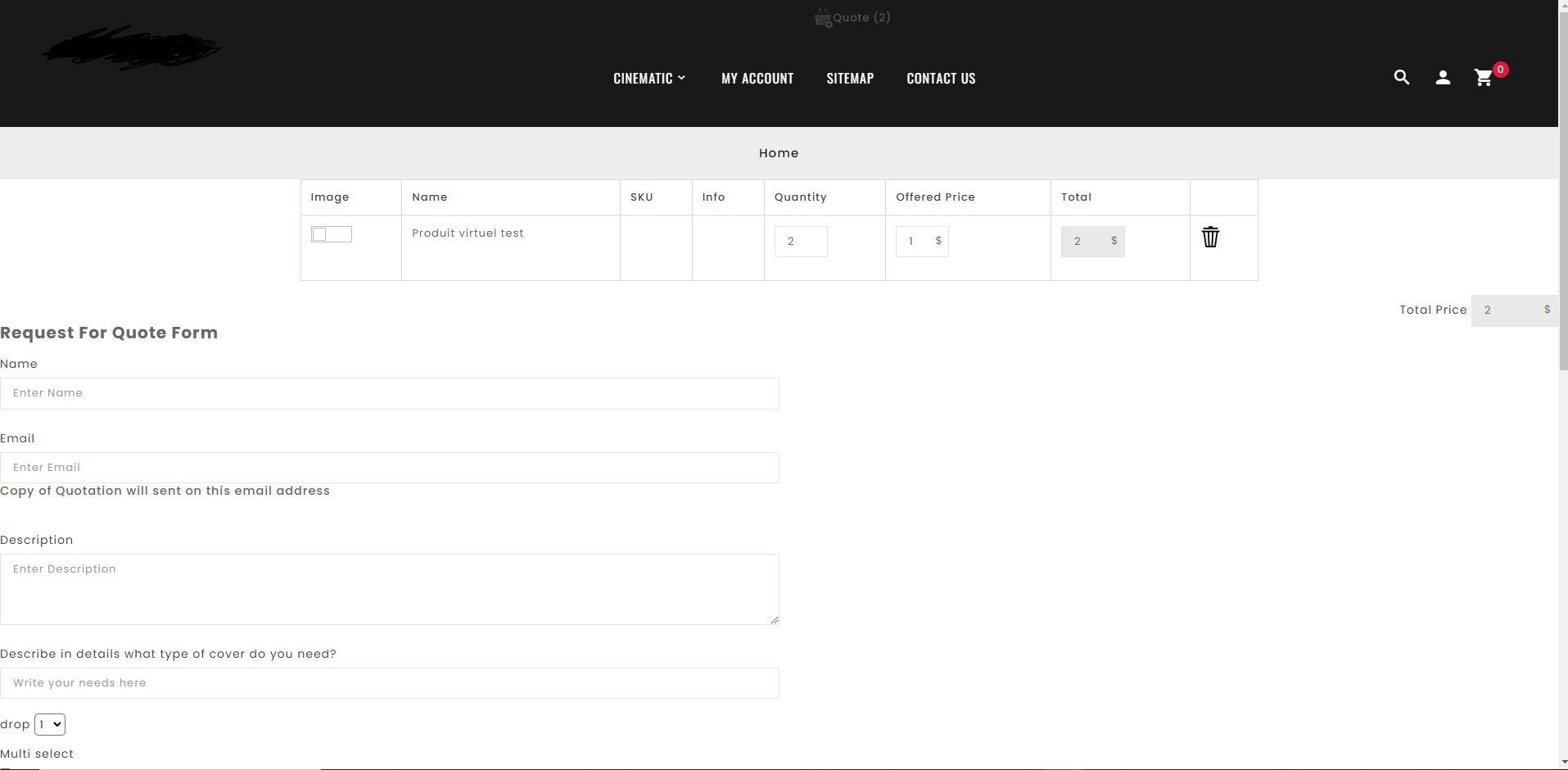Focus the Offered Price field

pos(922,242)
